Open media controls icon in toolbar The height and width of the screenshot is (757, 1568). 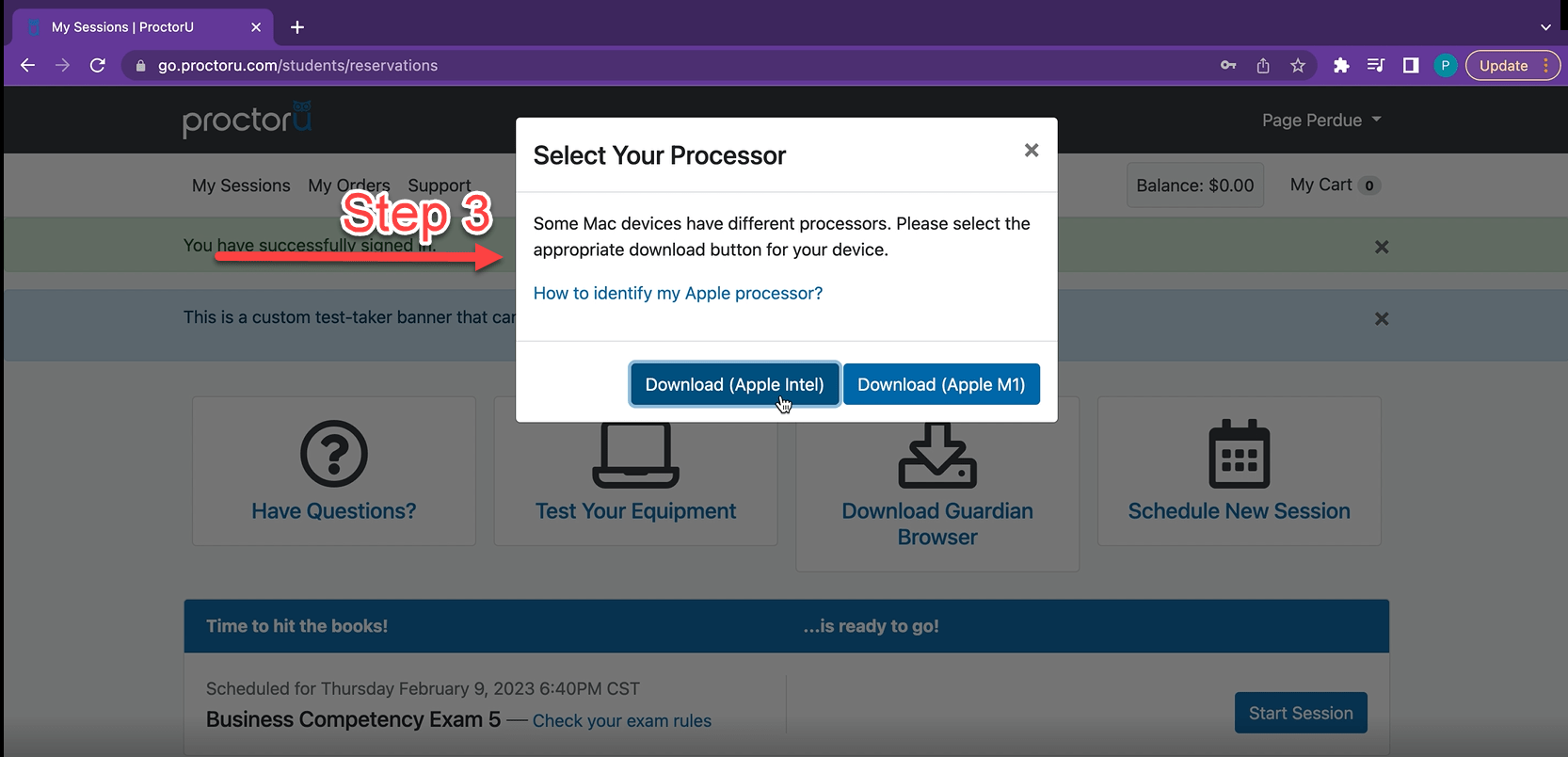pos(1376,66)
